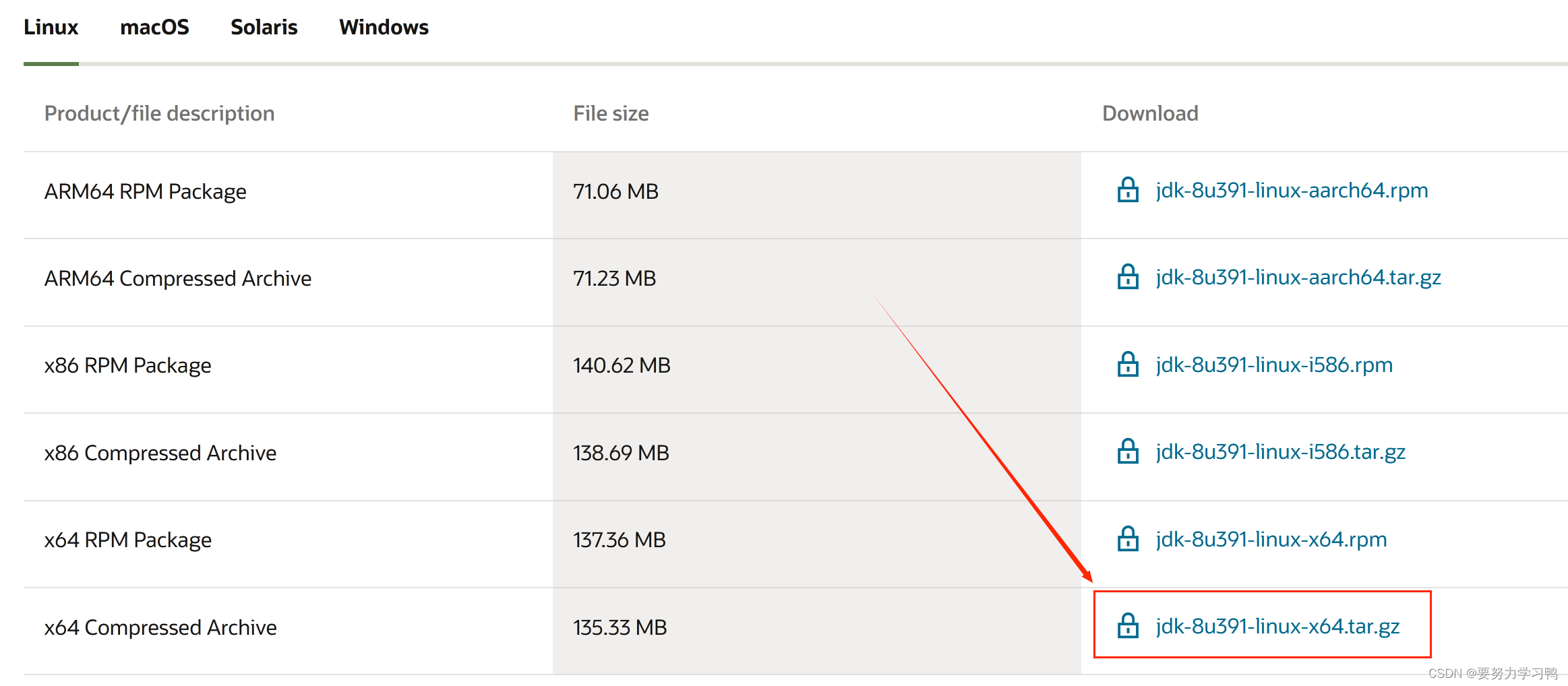Download jdk-8u391-linux-aarch64.rpm
Screen dimensions: 1568x686
(x=1292, y=191)
